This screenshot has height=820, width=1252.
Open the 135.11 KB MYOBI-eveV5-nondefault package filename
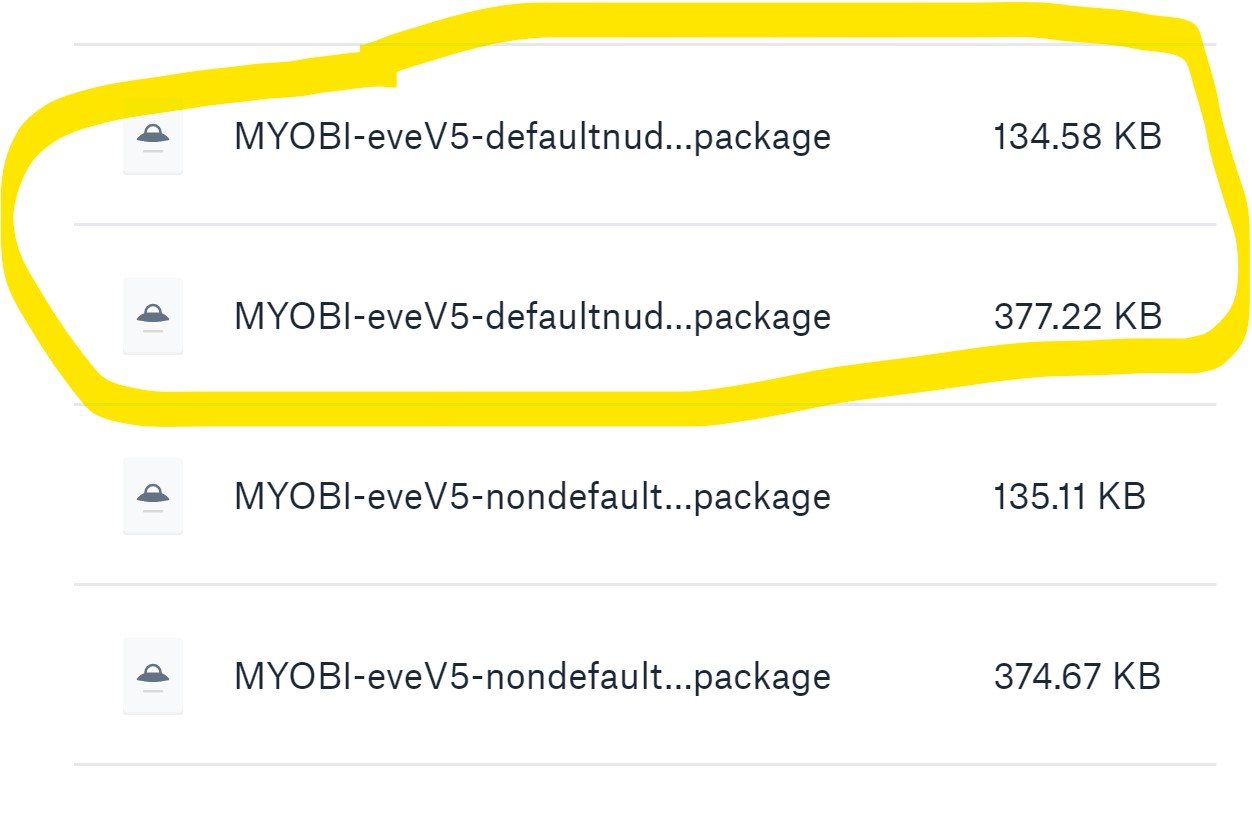[x=532, y=497]
